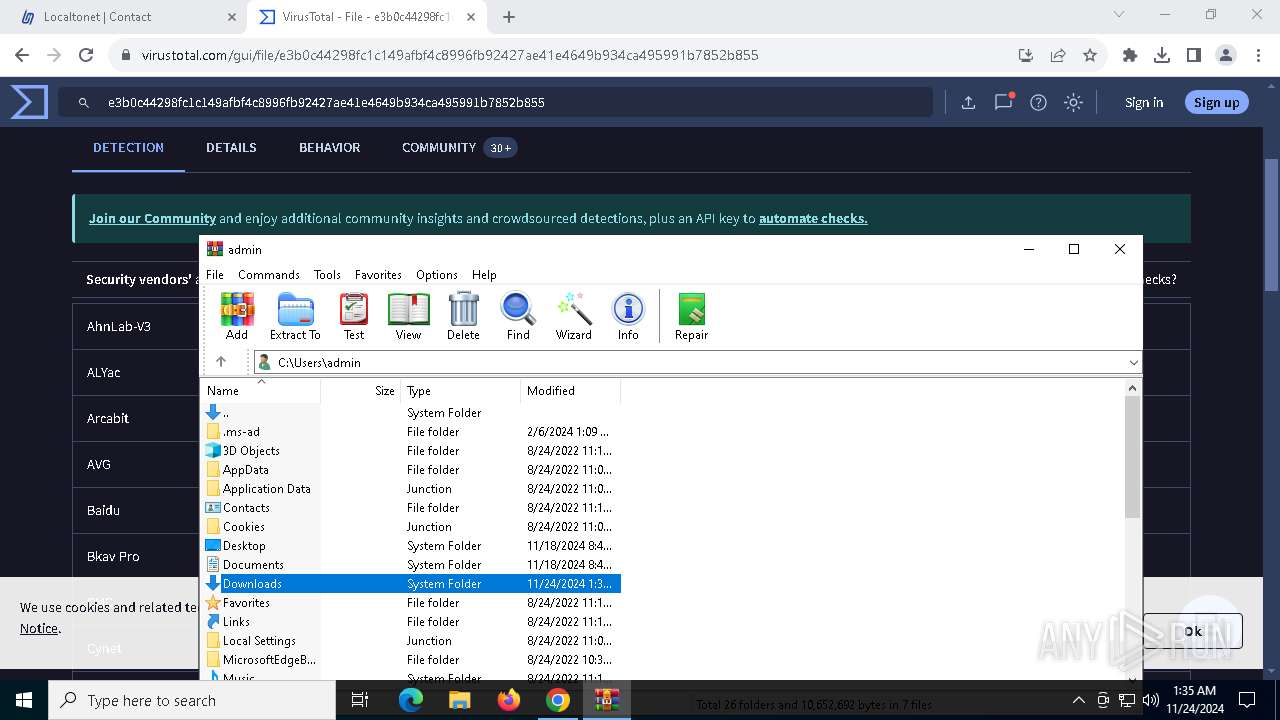Click the share this page icon in address bar
Viewport: 1280px width, 720px height.
(1058, 55)
